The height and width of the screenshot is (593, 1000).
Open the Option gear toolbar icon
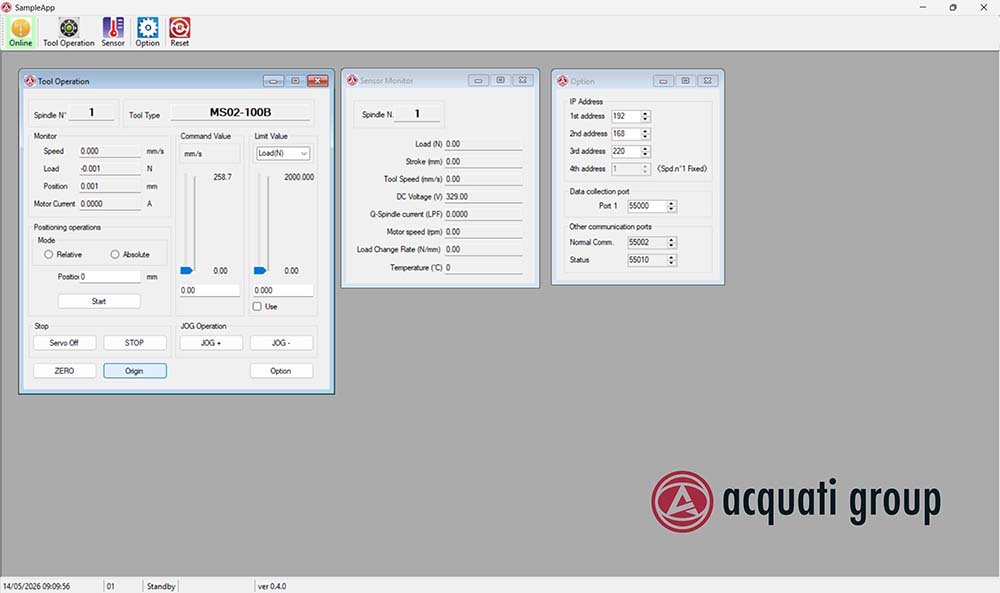click(x=147, y=32)
